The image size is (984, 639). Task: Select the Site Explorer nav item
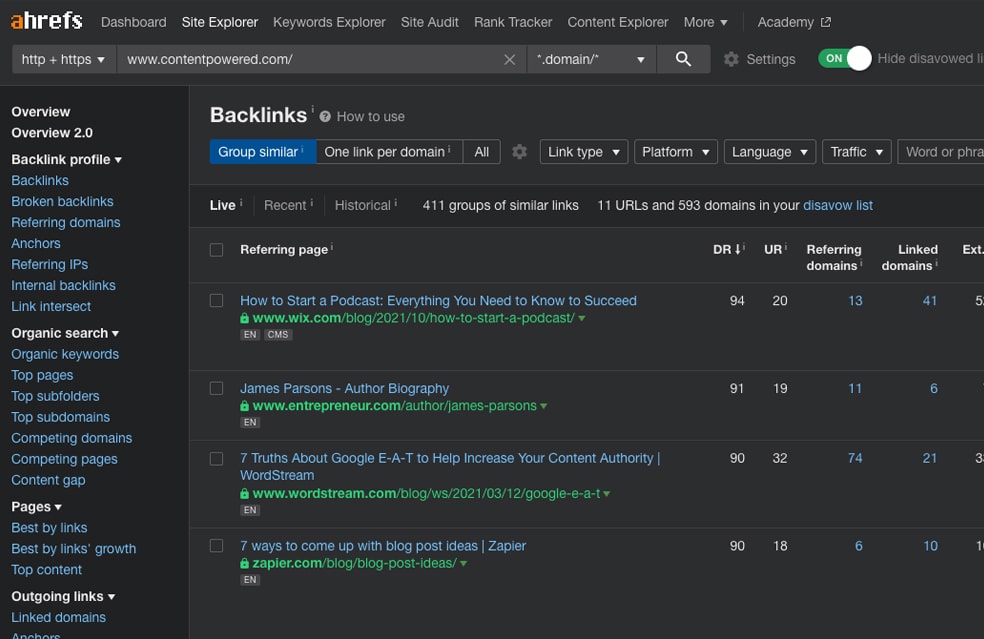click(x=220, y=22)
